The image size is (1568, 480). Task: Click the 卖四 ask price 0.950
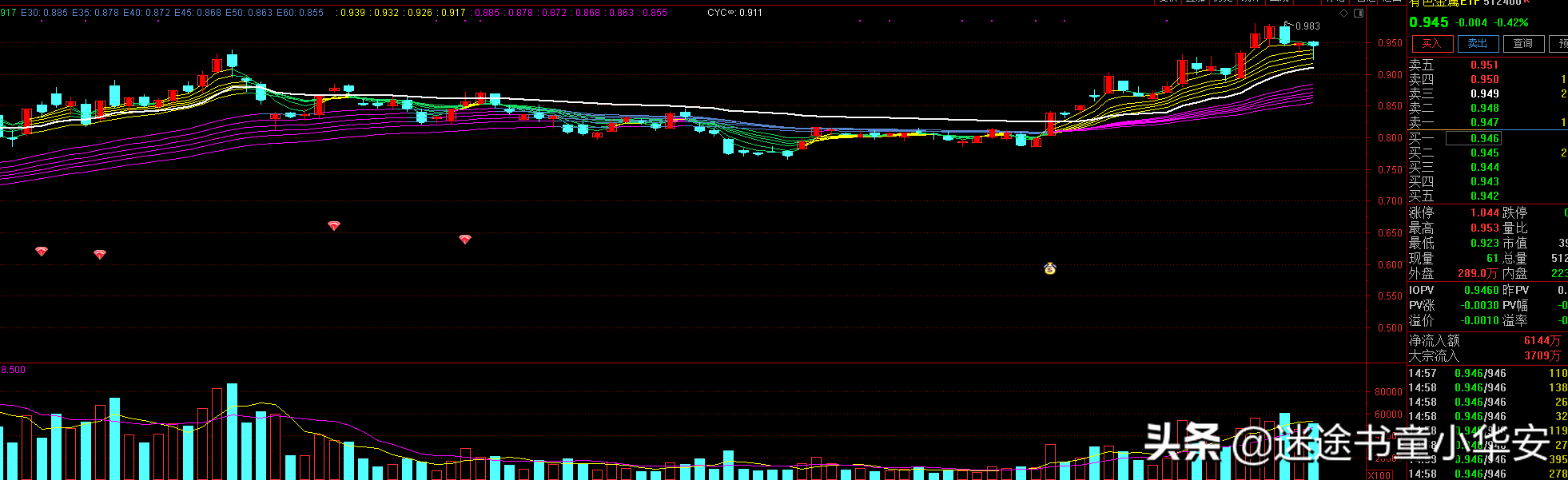pyautogui.click(x=1485, y=80)
